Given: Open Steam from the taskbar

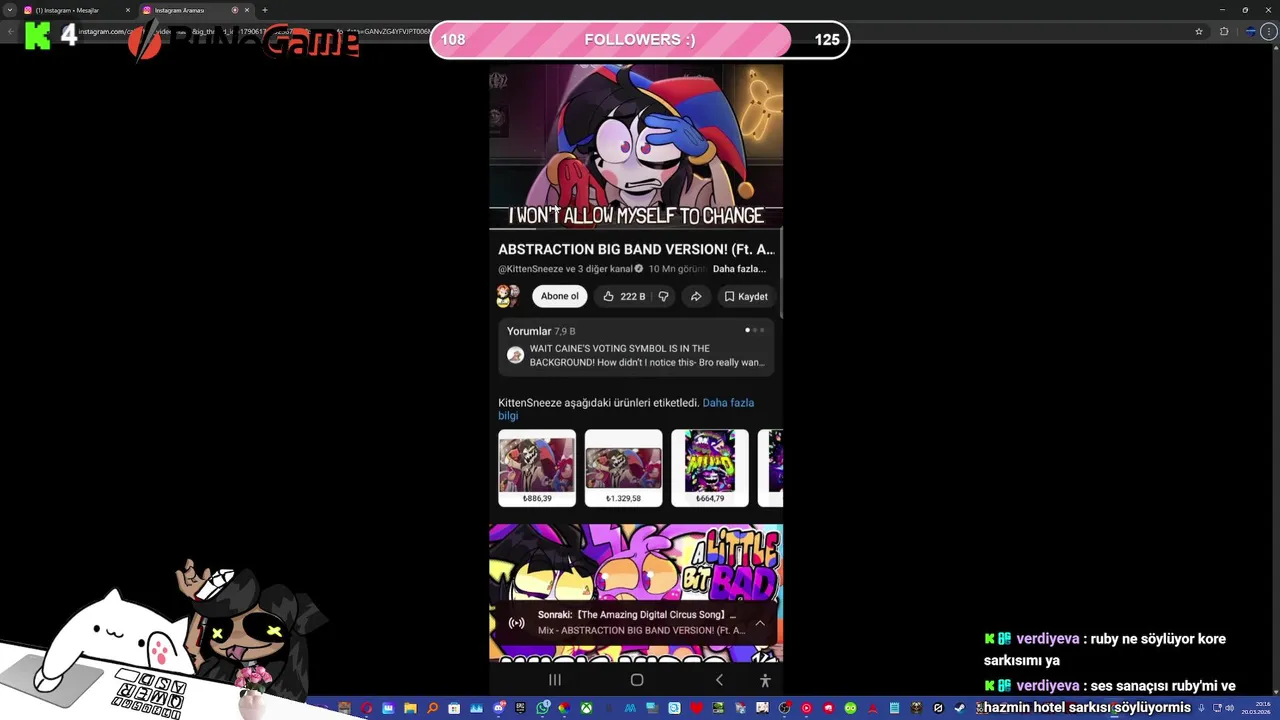Looking at the screenshot, I should point(960,708).
